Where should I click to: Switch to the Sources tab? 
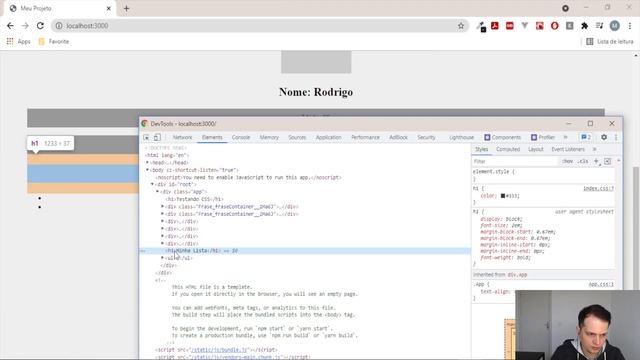pyautogui.click(x=297, y=138)
